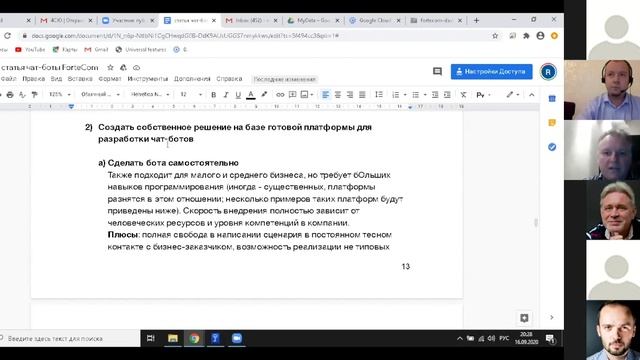640x360 pixels.
Task: Open the Вид menu
Action: pyautogui.click(x=56, y=79)
